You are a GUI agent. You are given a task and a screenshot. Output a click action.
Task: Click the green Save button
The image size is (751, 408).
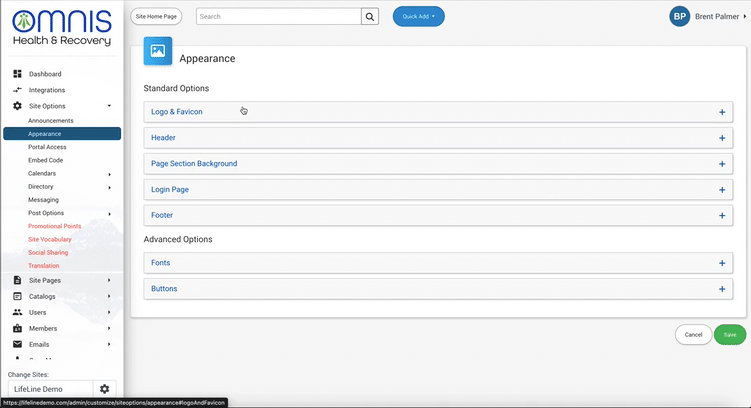pos(729,335)
